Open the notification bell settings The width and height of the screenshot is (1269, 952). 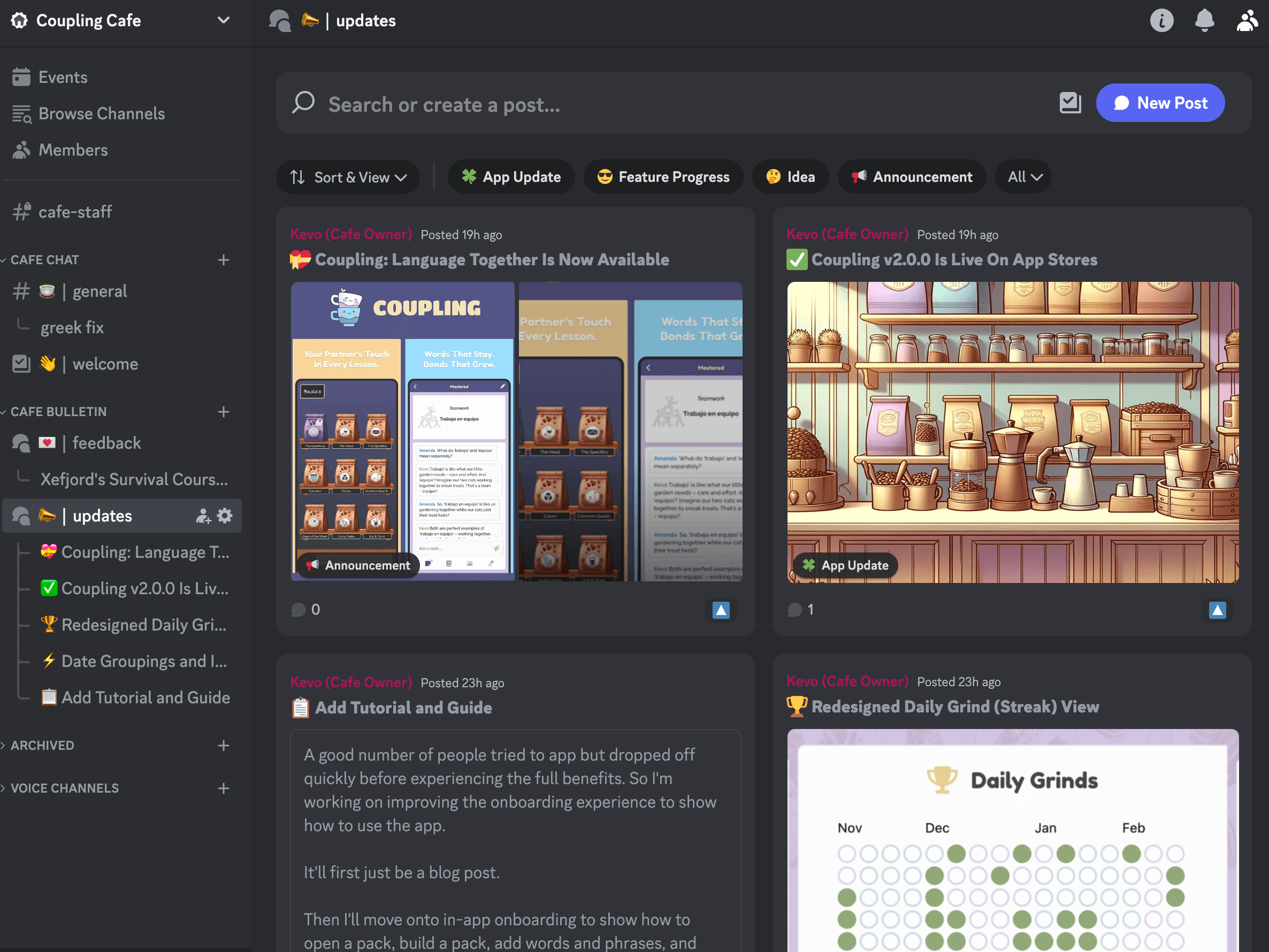coord(1204,21)
